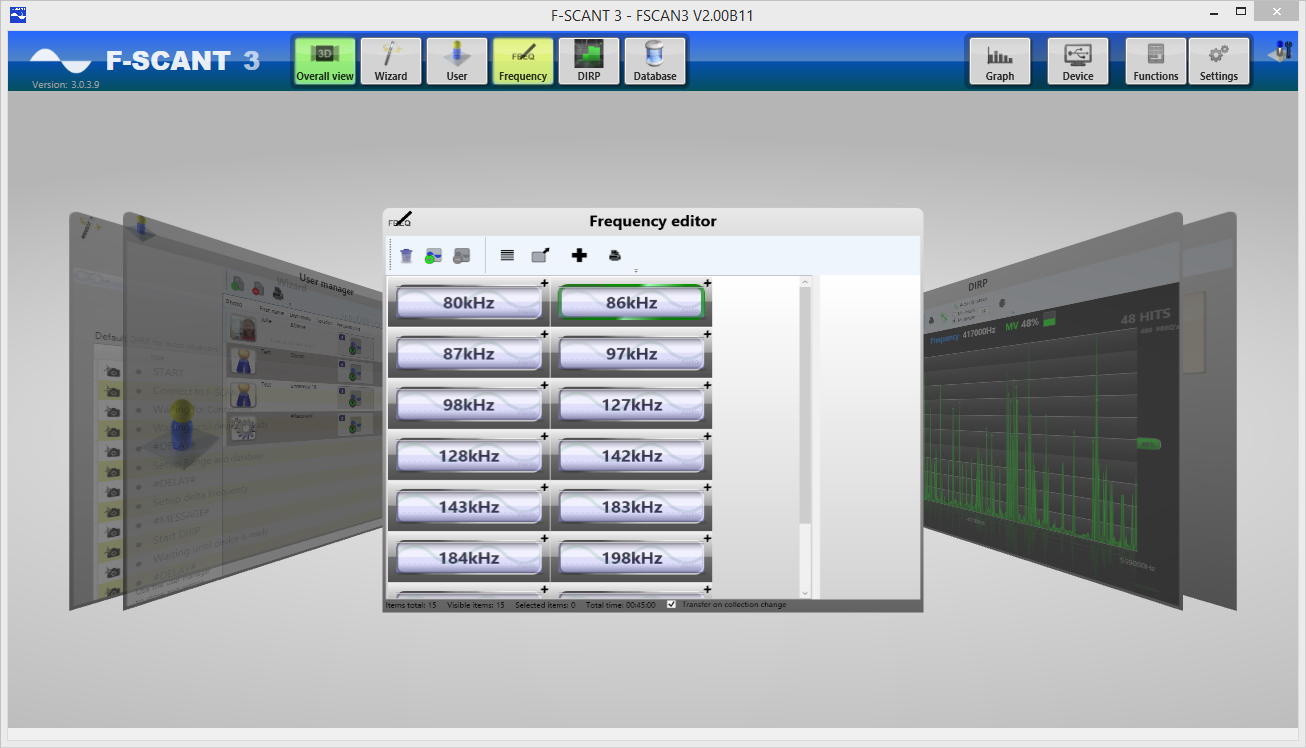Click the green-dot frequency icon in the toolbar
The width and height of the screenshot is (1306, 748).
pyautogui.click(x=434, y=256)
